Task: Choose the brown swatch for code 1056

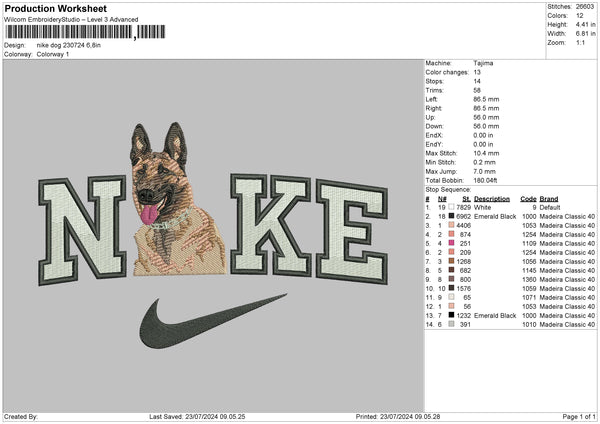Action: tap(451, 261)
